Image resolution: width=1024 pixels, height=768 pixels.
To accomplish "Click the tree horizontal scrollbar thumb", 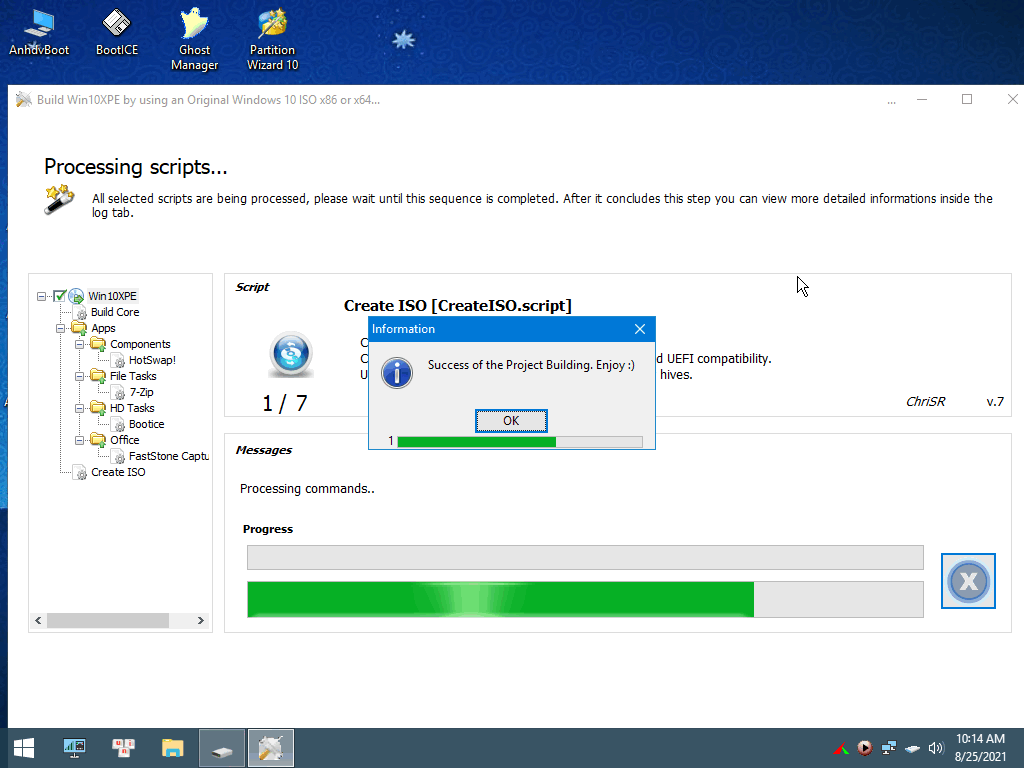I will pyautogui.click(x=108, y=620).
